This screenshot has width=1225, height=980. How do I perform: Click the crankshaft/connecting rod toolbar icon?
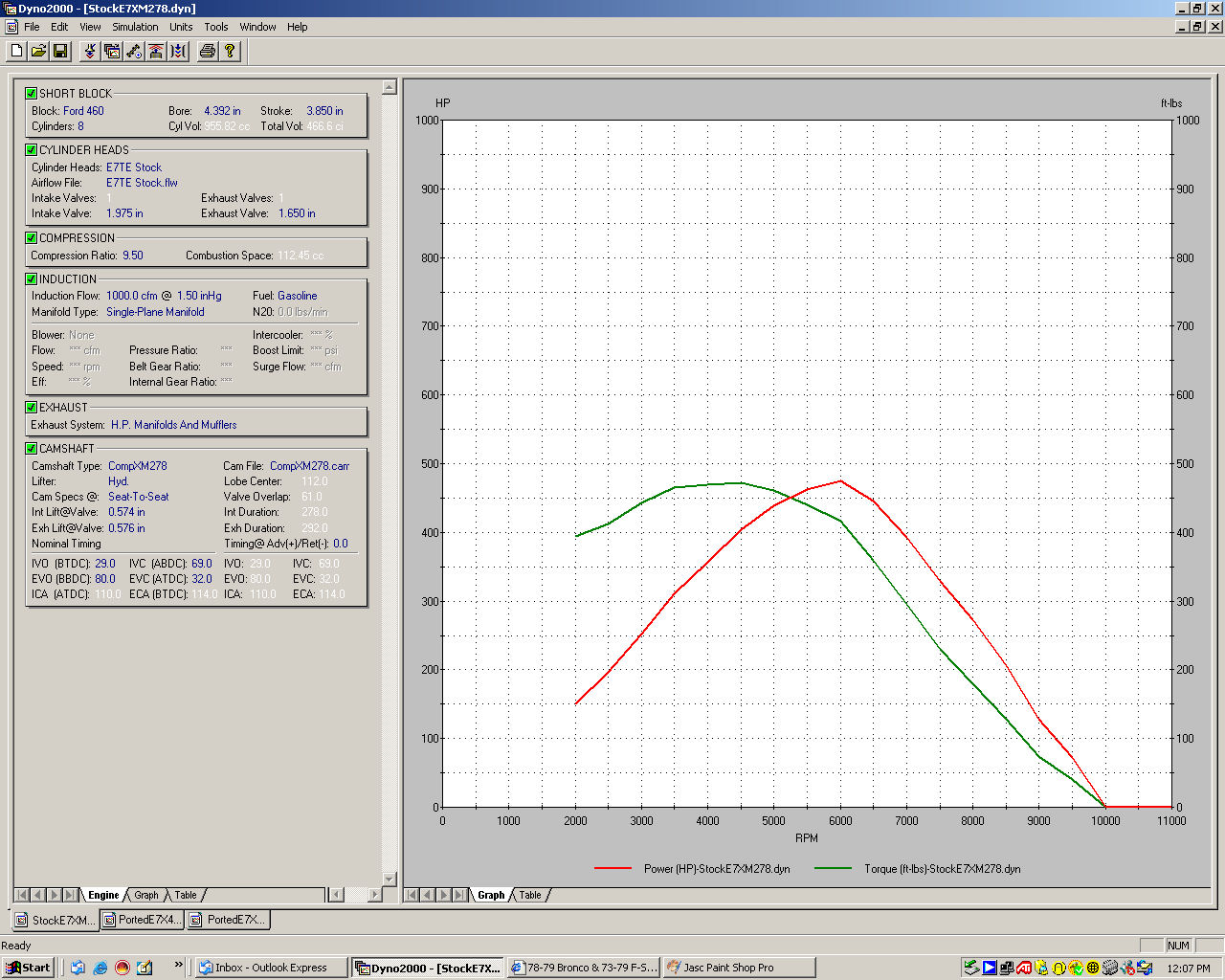pyautogui.click(x=134, y=51)
